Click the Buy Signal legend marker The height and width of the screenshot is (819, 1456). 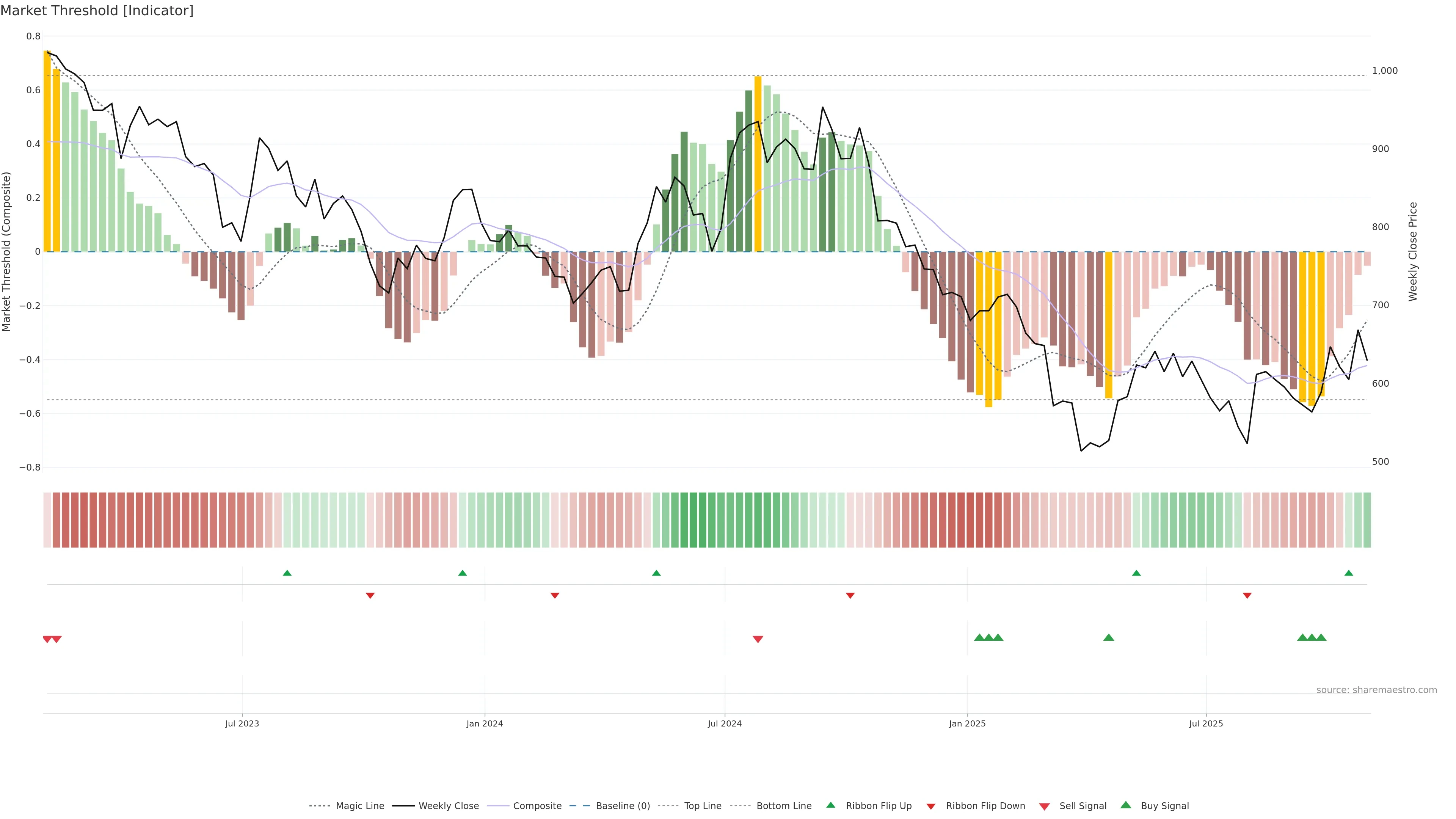coord(1125,805)
